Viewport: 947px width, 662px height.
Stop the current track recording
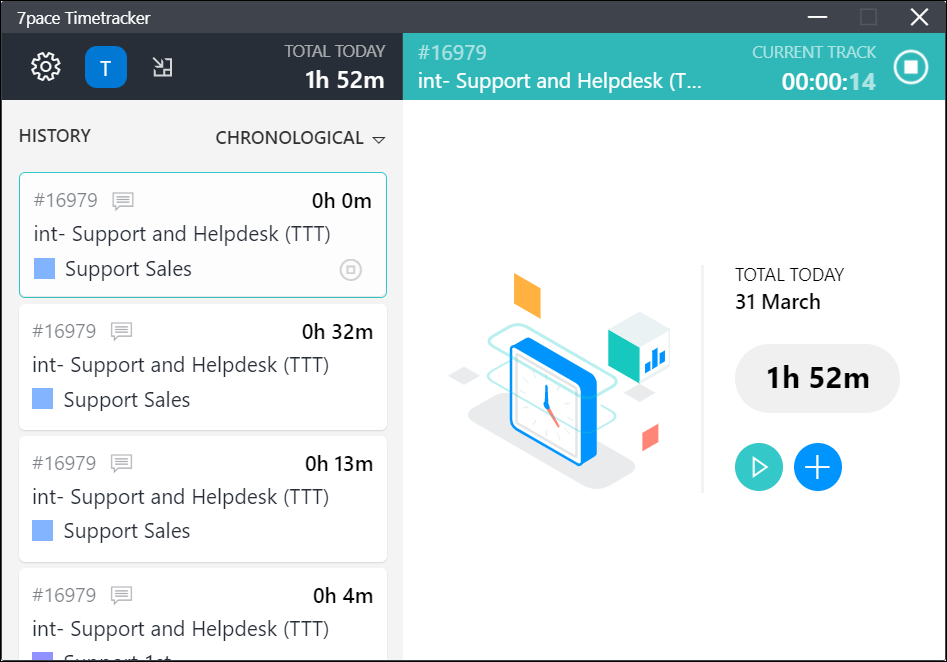tap(911, 66)
